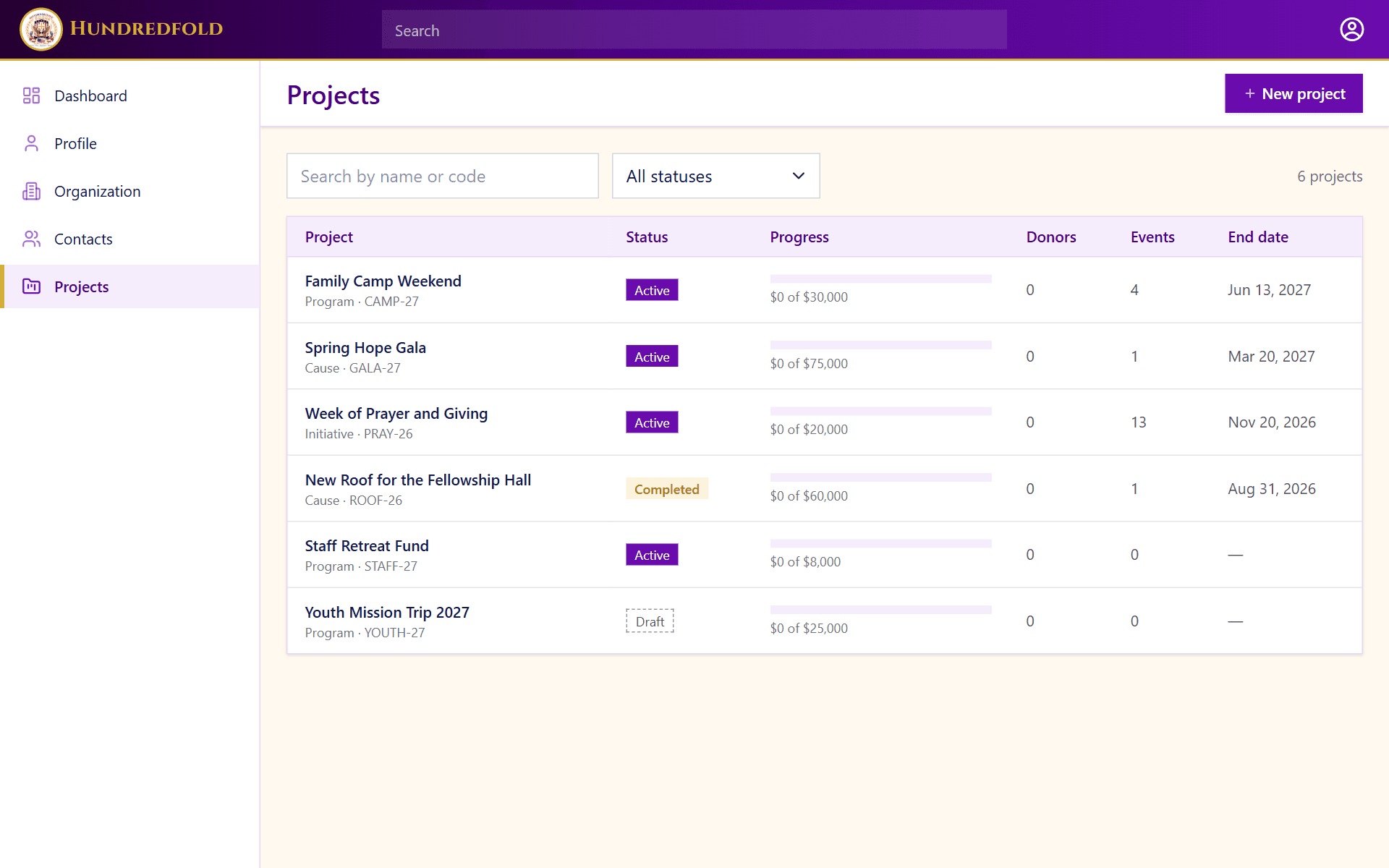Create a new project
Screen dimensions: 1389x868
[1294, 93]
